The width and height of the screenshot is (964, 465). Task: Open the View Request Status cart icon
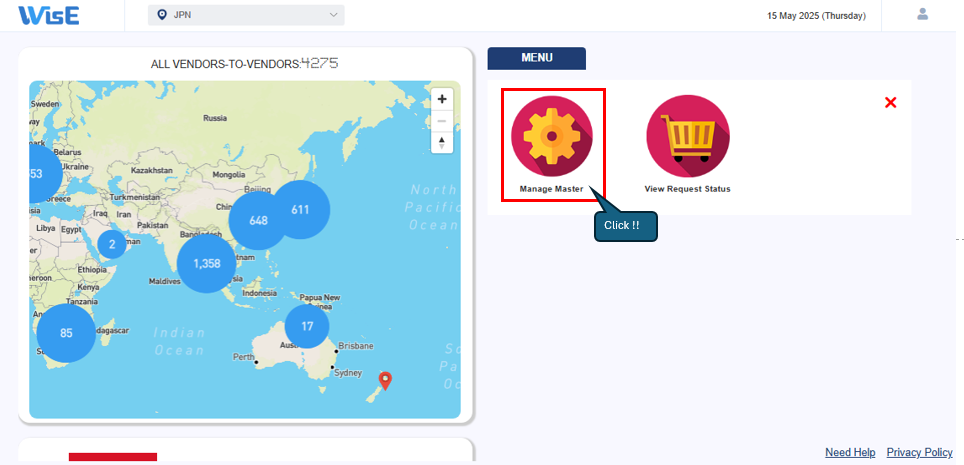pos(687,137)
